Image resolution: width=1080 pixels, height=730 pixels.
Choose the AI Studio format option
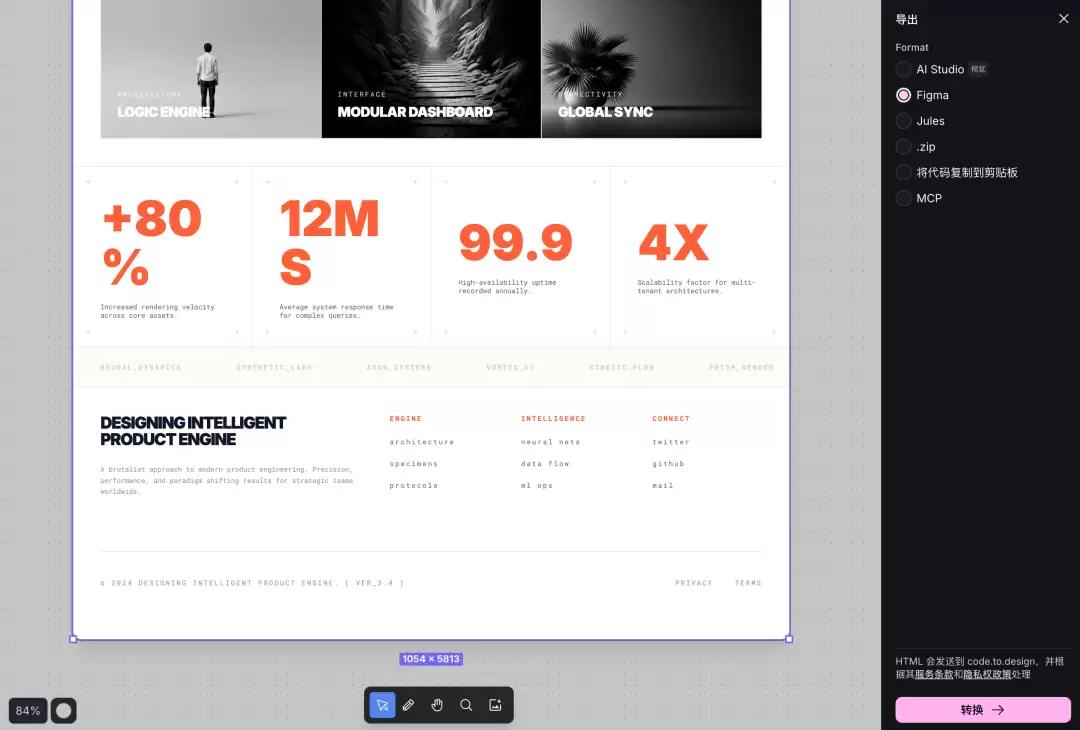903,69
